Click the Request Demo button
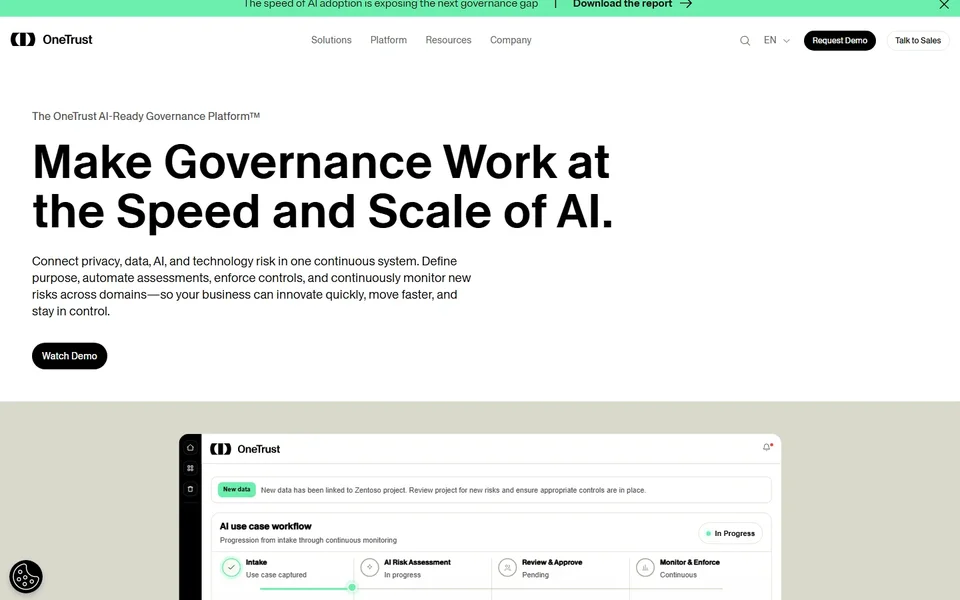 coord(839,40)
